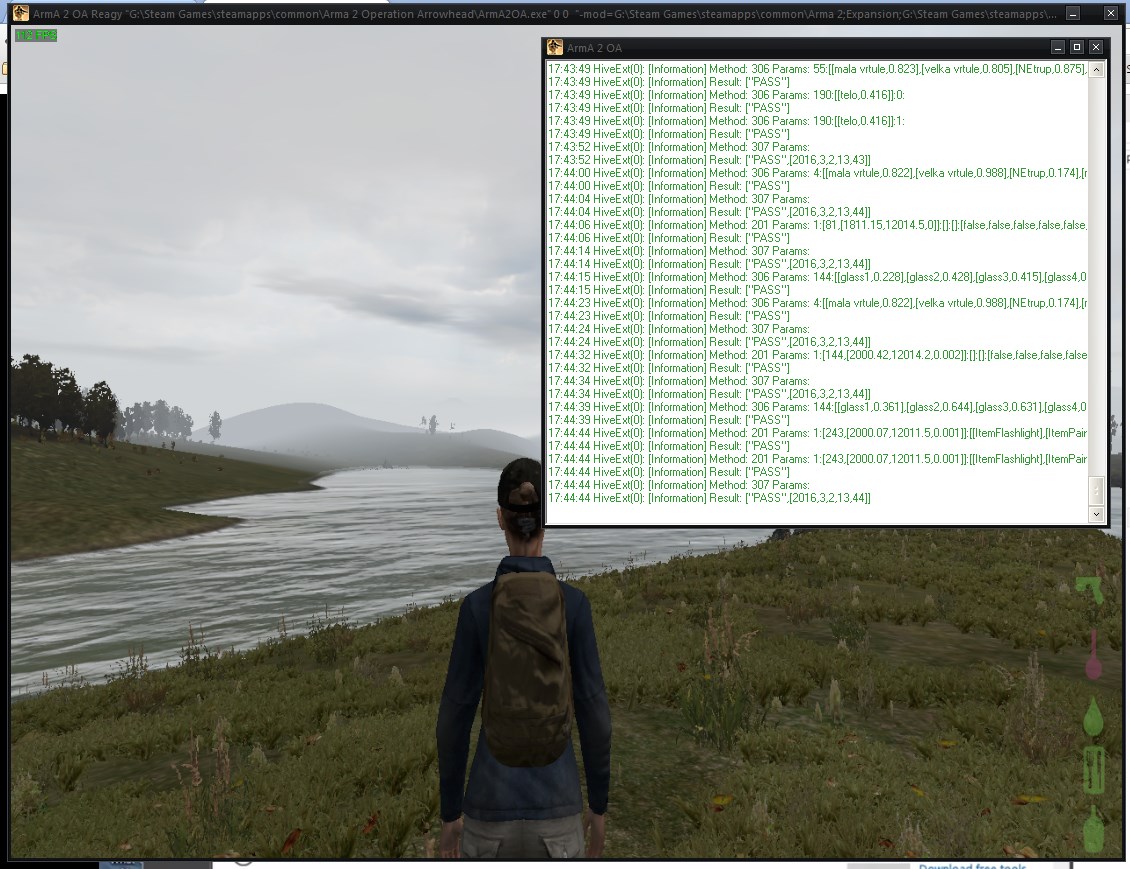Minimize the ArmA 2 OA Reagy game window
The height and width of the screenshot is (869, 1130).
tap(1073, 13)
